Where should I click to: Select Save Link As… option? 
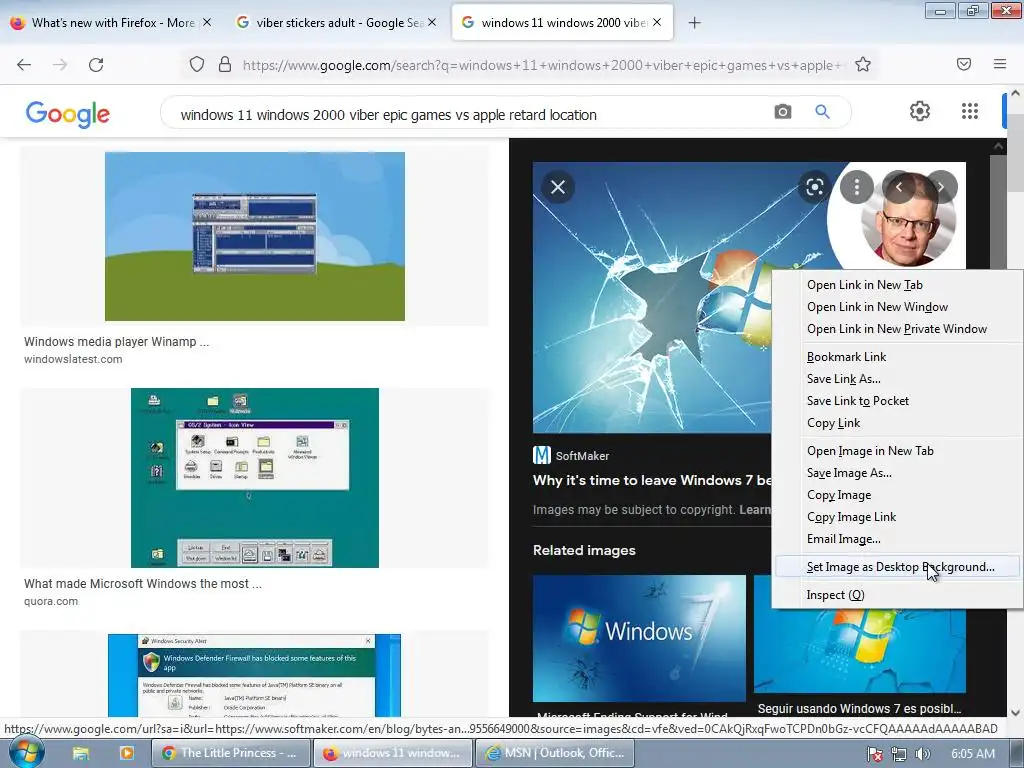[x=897, y=379]
